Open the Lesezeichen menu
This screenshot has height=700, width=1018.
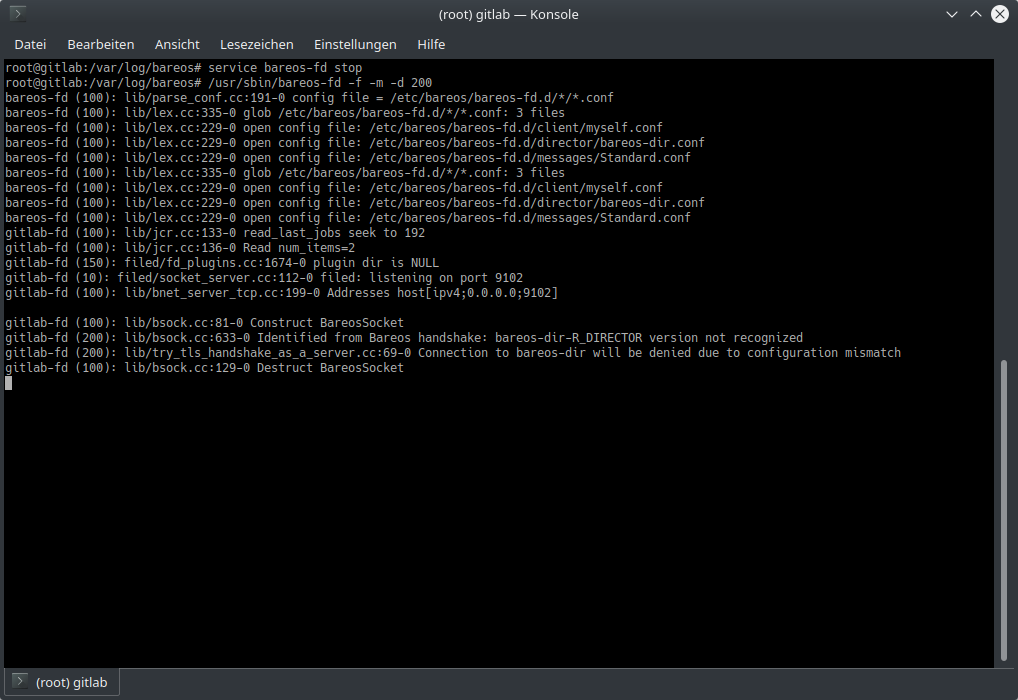tap(256, 44)
